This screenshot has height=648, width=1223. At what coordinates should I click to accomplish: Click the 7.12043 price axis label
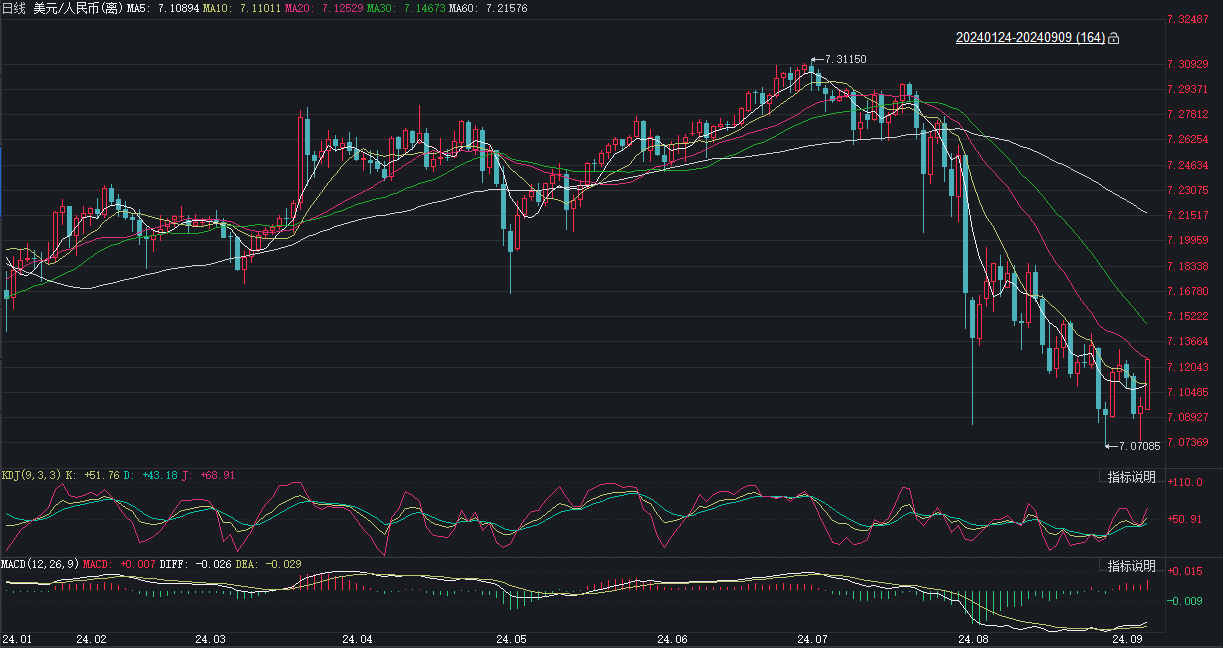click(x=1188, y=367)
